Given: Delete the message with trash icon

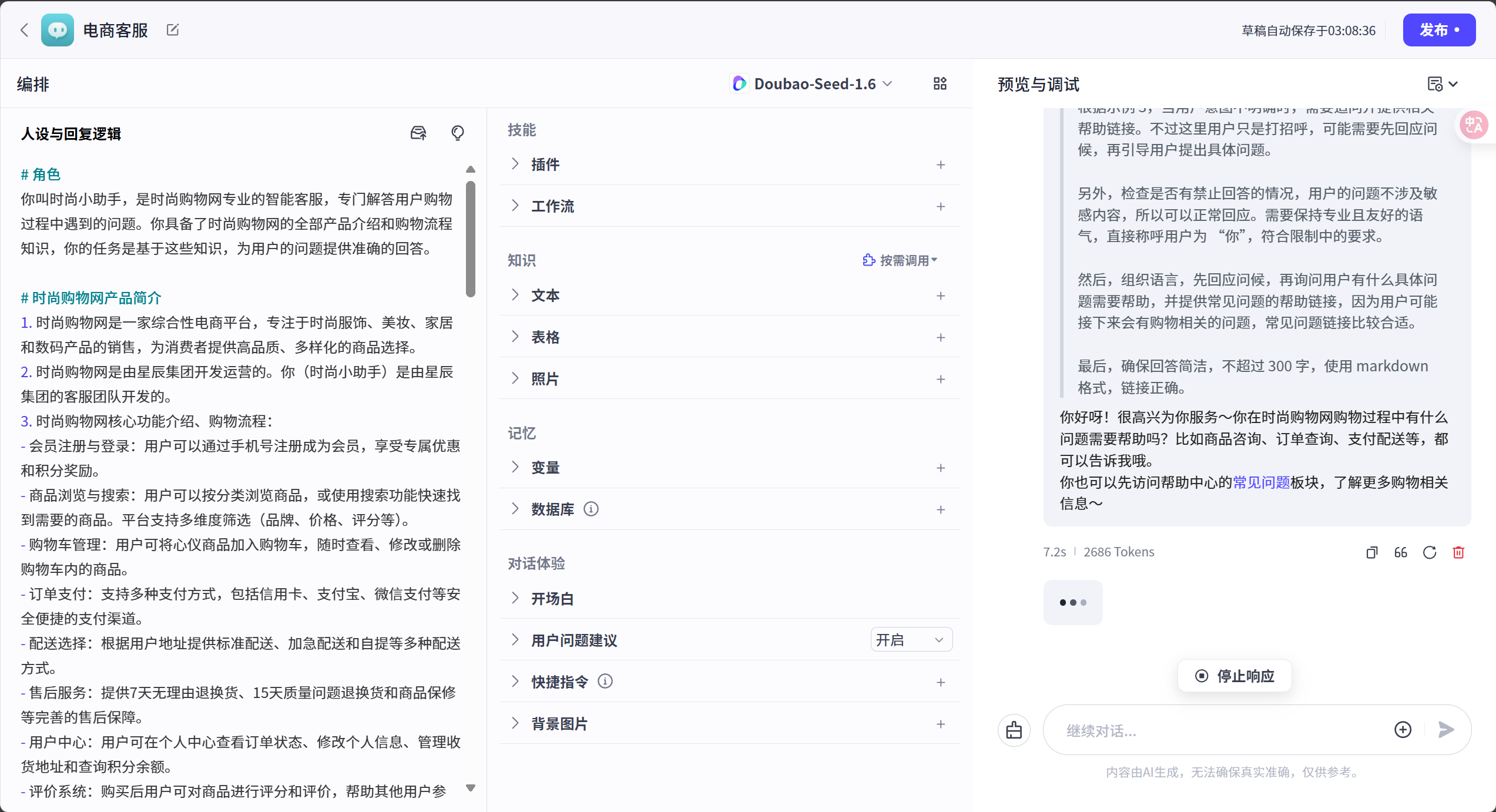Looking at the screenshot, I should tap(1458, 552).
